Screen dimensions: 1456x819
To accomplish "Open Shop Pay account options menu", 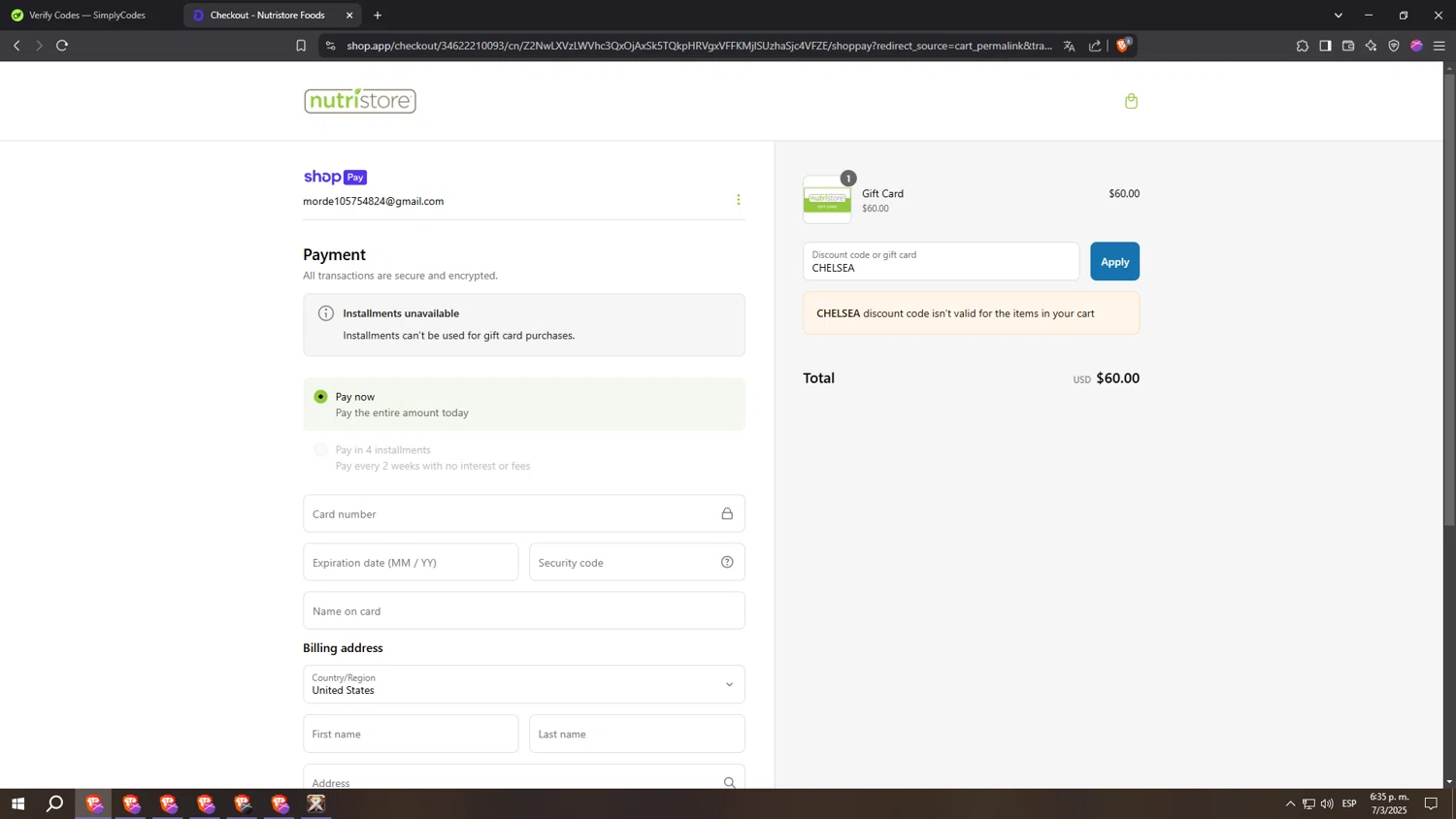I will 738,200.
